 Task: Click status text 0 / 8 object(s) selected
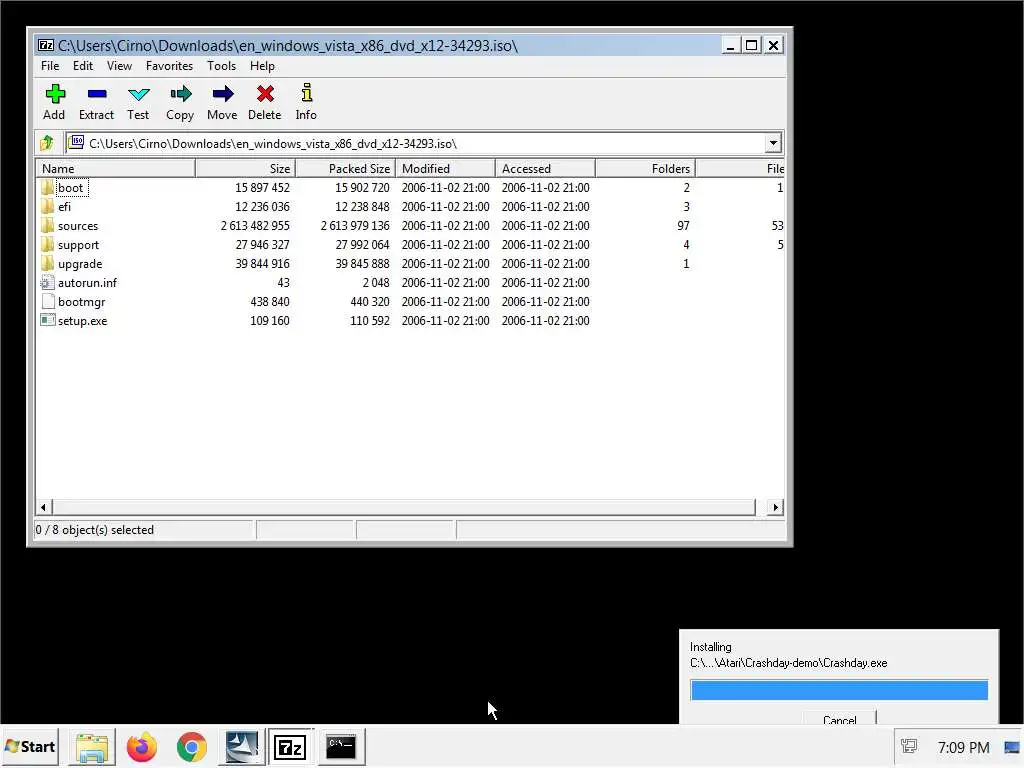95,530
